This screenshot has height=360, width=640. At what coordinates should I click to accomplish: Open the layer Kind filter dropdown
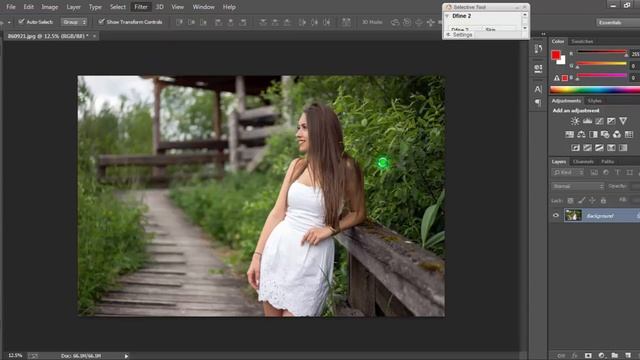click(x=568, y=173)
